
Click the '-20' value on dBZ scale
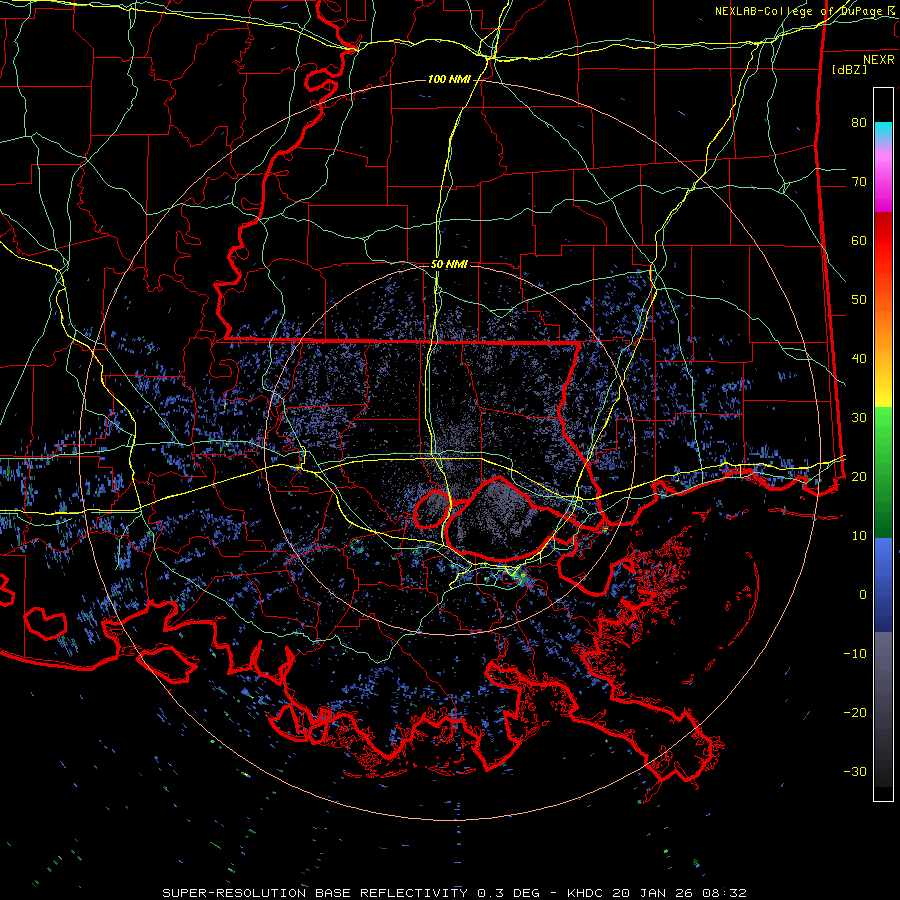(x=855, y=712)
